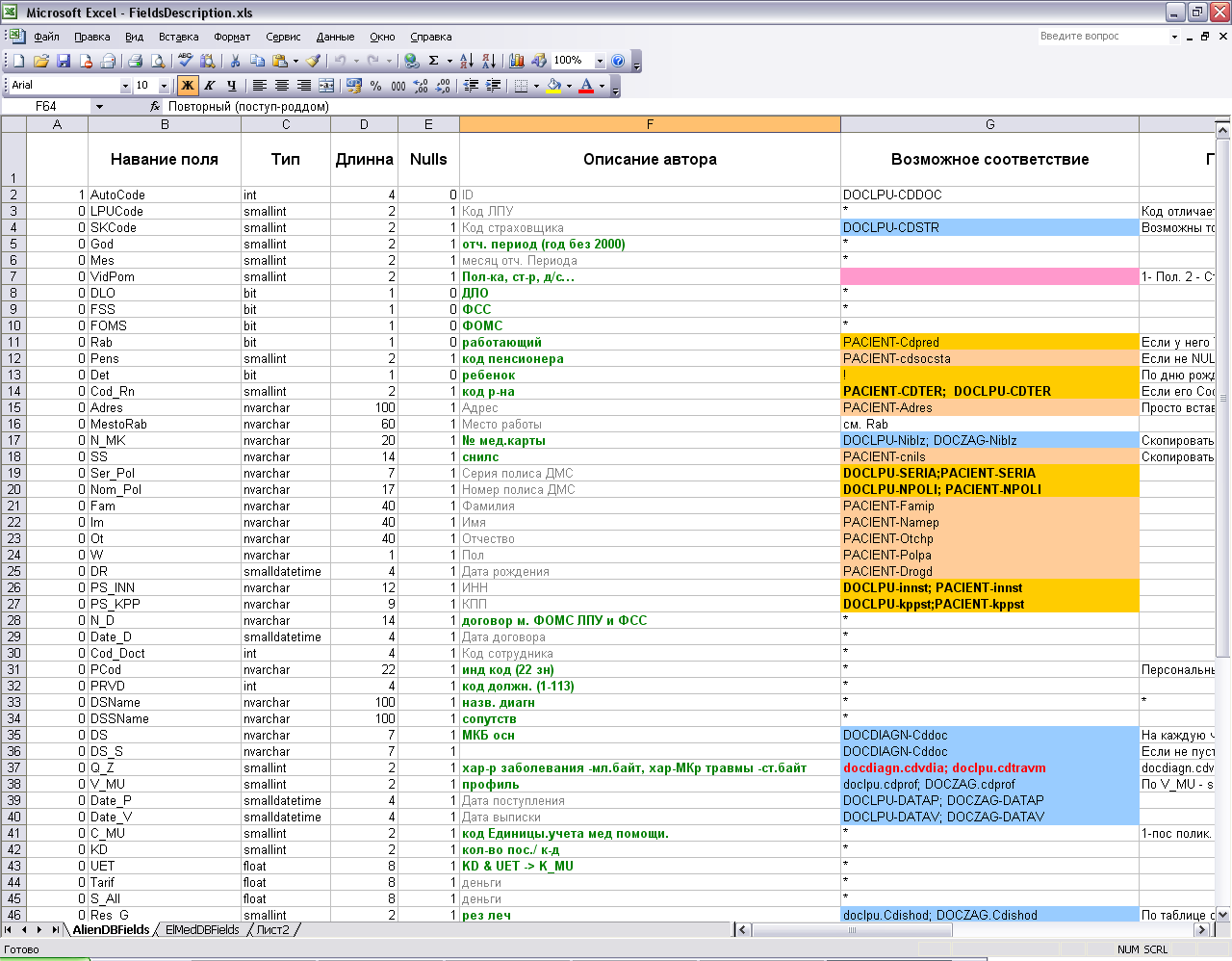Image resolution: width=1232 pixels, height=961 pixels.
Task: Open the Arial font name dropdown
Action: pos(125,86)
